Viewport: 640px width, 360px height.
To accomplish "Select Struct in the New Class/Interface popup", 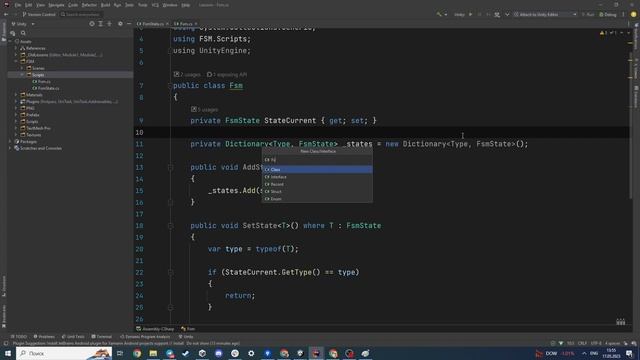I will [317, 191].
